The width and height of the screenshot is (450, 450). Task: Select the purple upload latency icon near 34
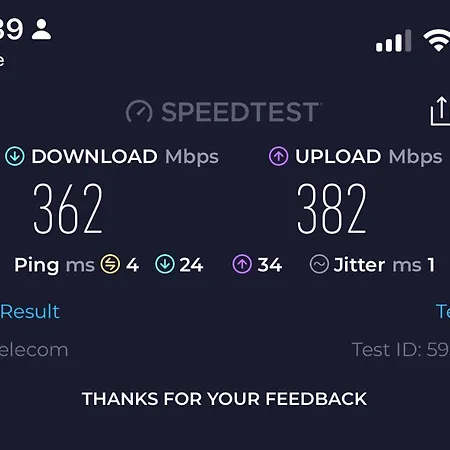242,264
